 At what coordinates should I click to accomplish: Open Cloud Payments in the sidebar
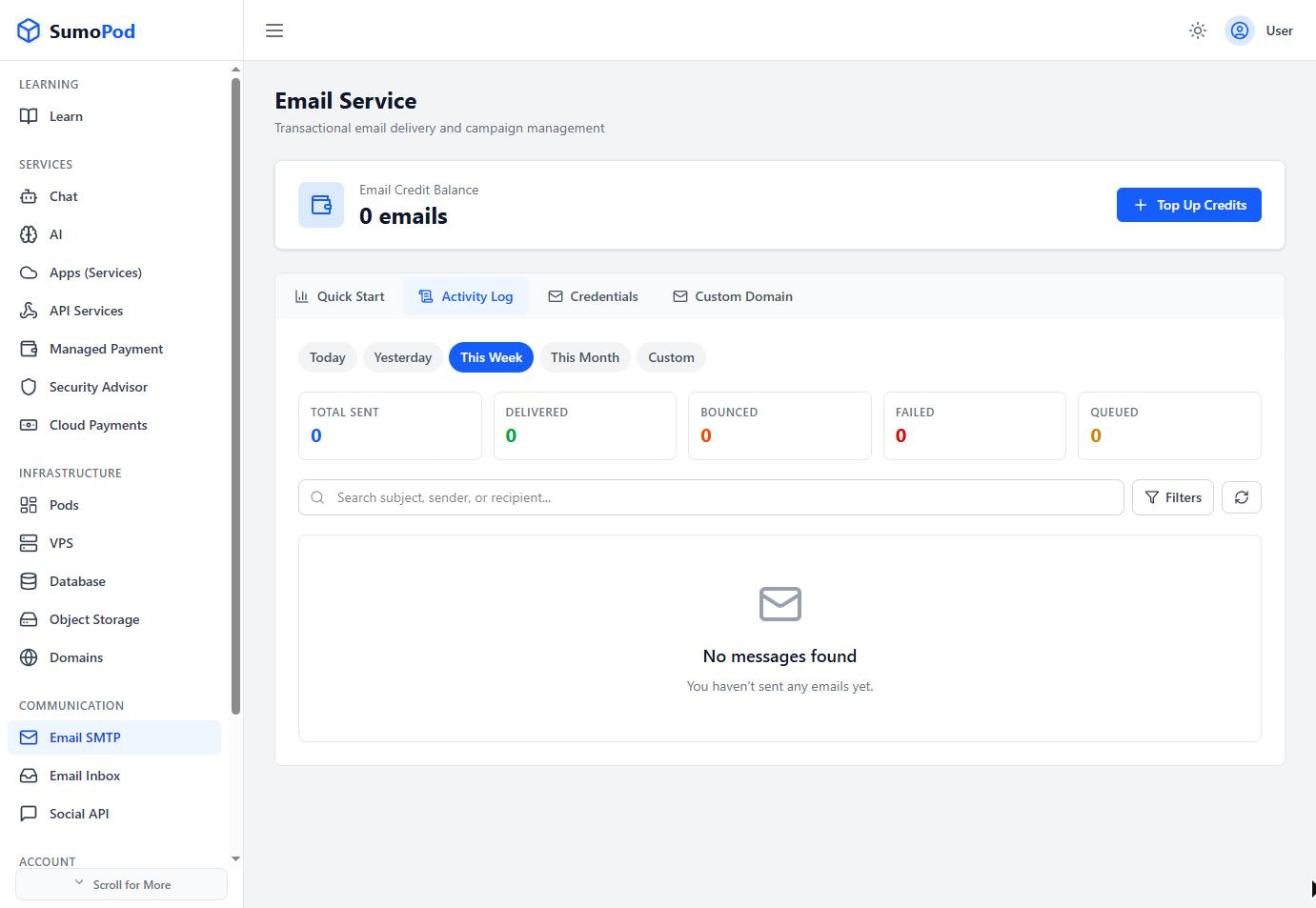pyautogui.click(x=114, y=425)
